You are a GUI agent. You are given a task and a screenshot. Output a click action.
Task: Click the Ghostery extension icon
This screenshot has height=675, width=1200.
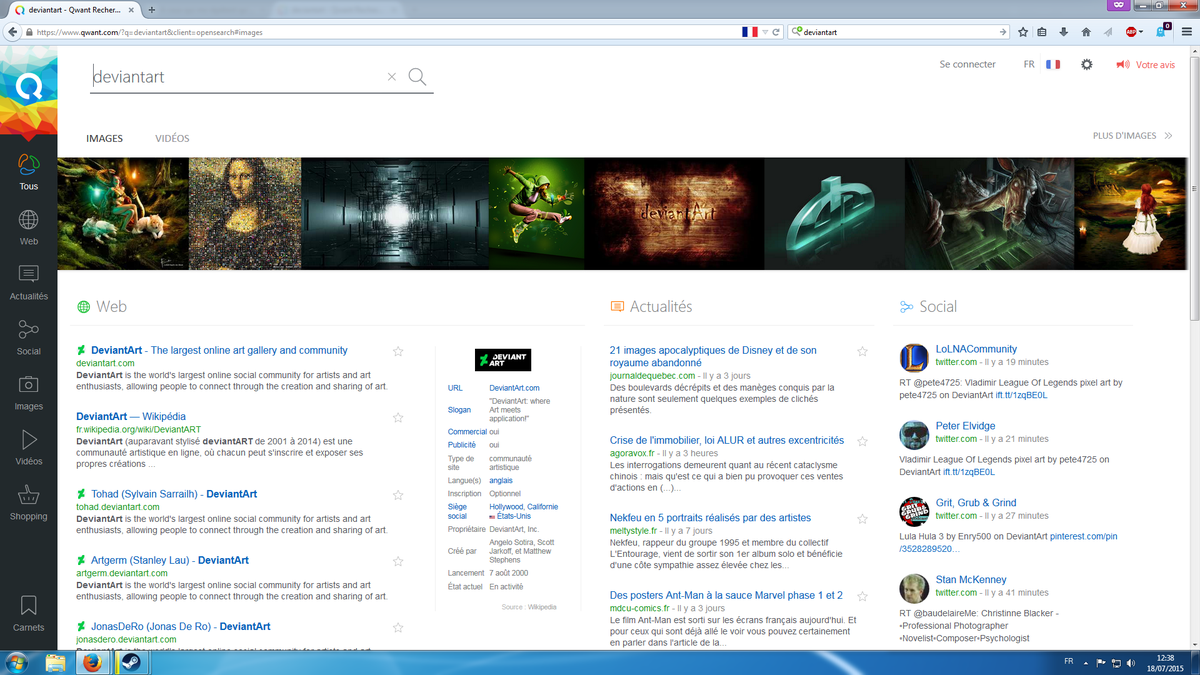[1163, 30]
